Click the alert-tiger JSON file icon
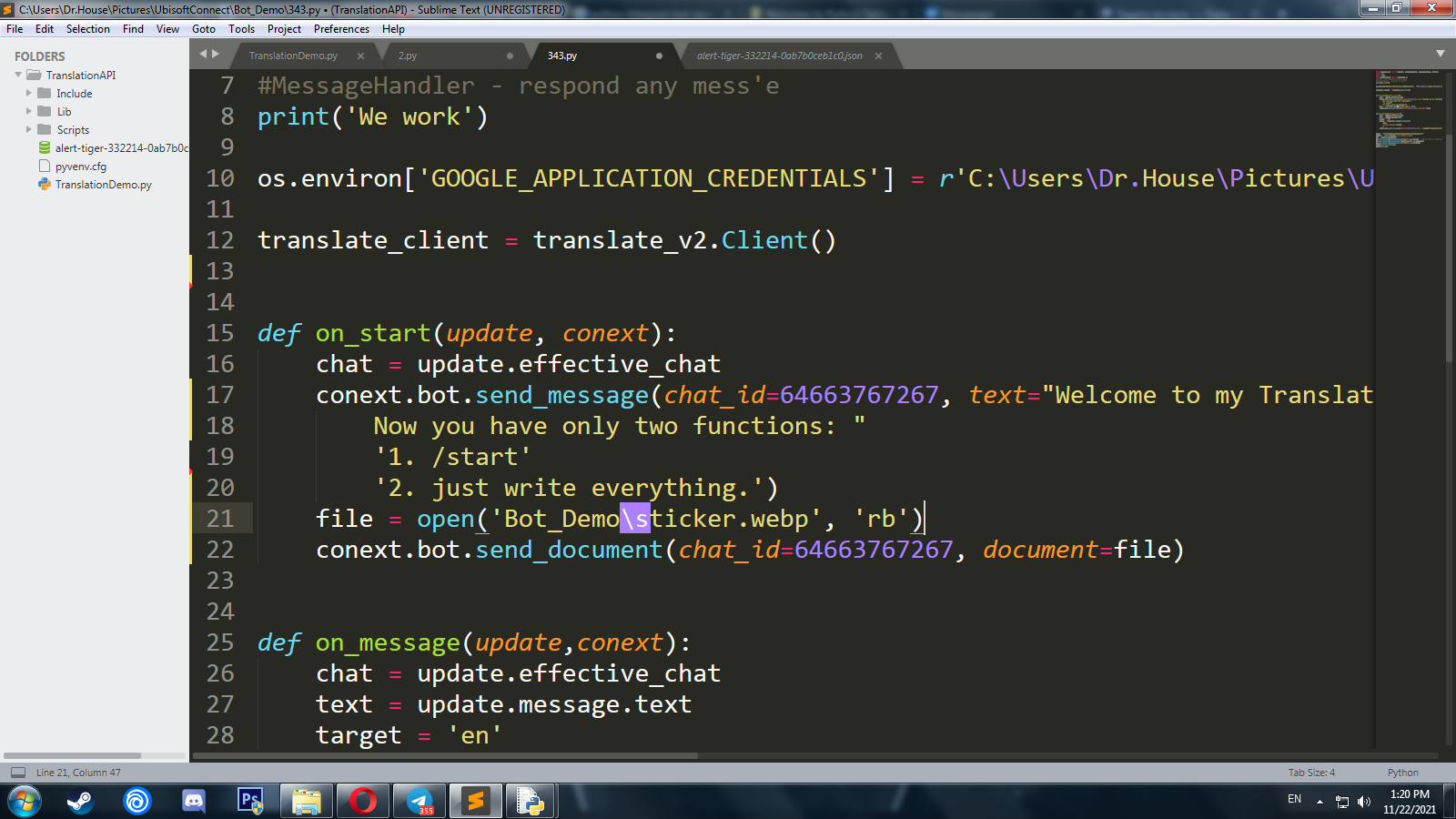The image size is (1456, 819). coord(45,147)
